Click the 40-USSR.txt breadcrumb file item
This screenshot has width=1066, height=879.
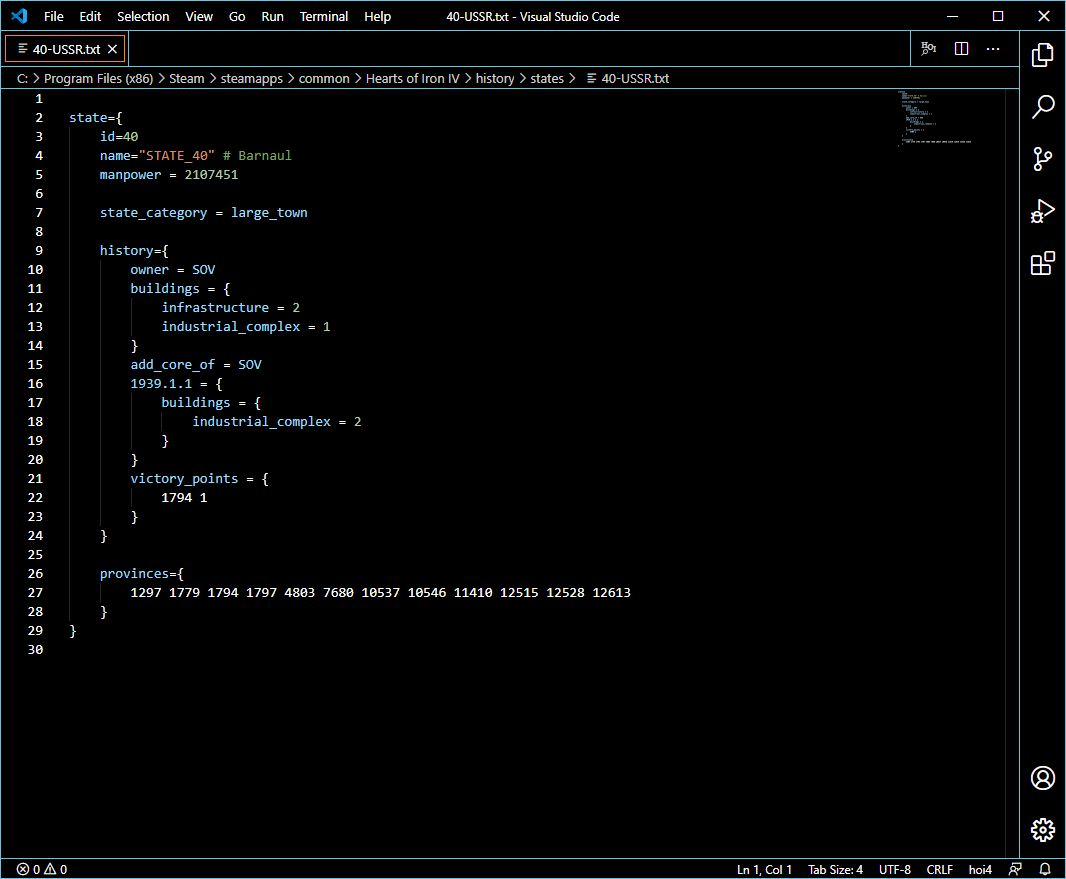pyautogui.click(x=628, y=78)
